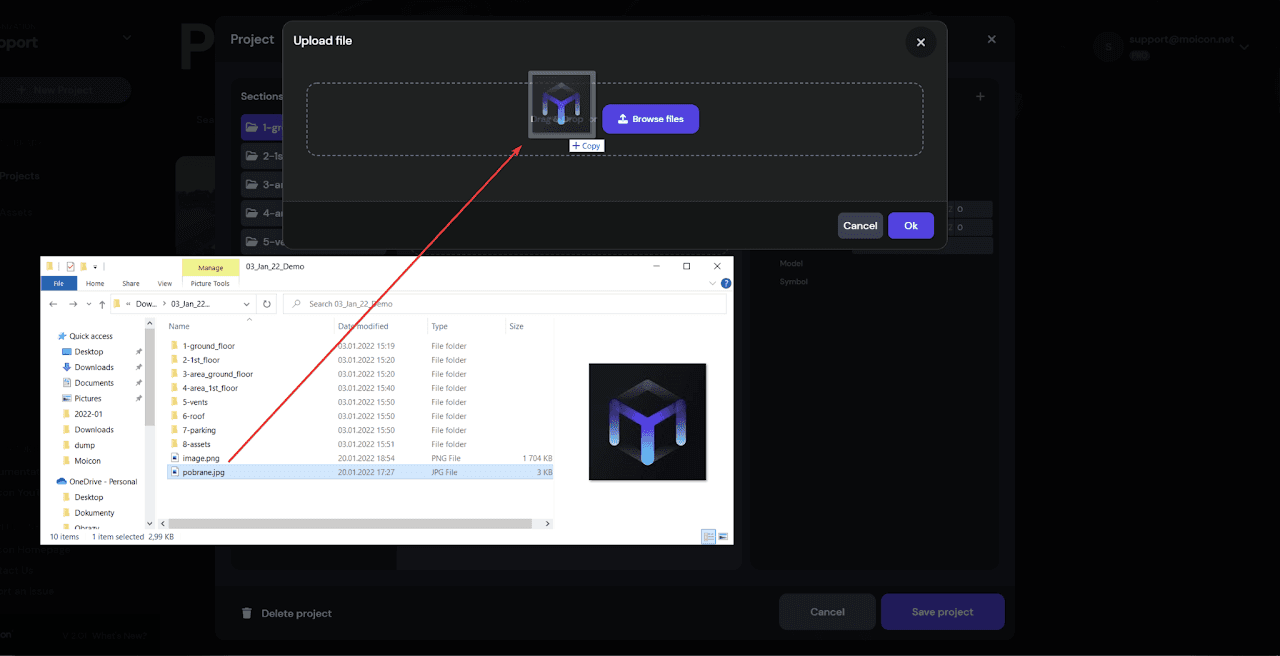Open the recent locations dropdown arrow

(88, 304)
